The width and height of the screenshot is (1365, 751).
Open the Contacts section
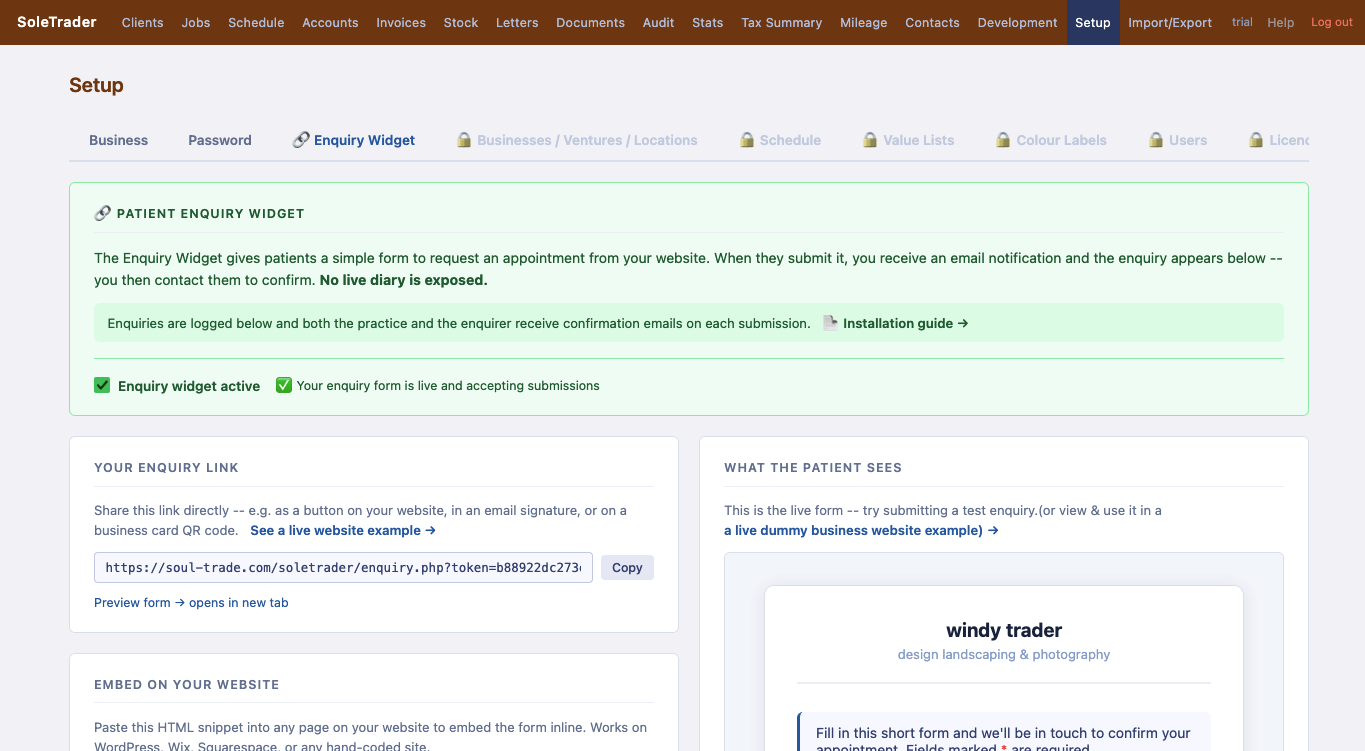[932, 22]
